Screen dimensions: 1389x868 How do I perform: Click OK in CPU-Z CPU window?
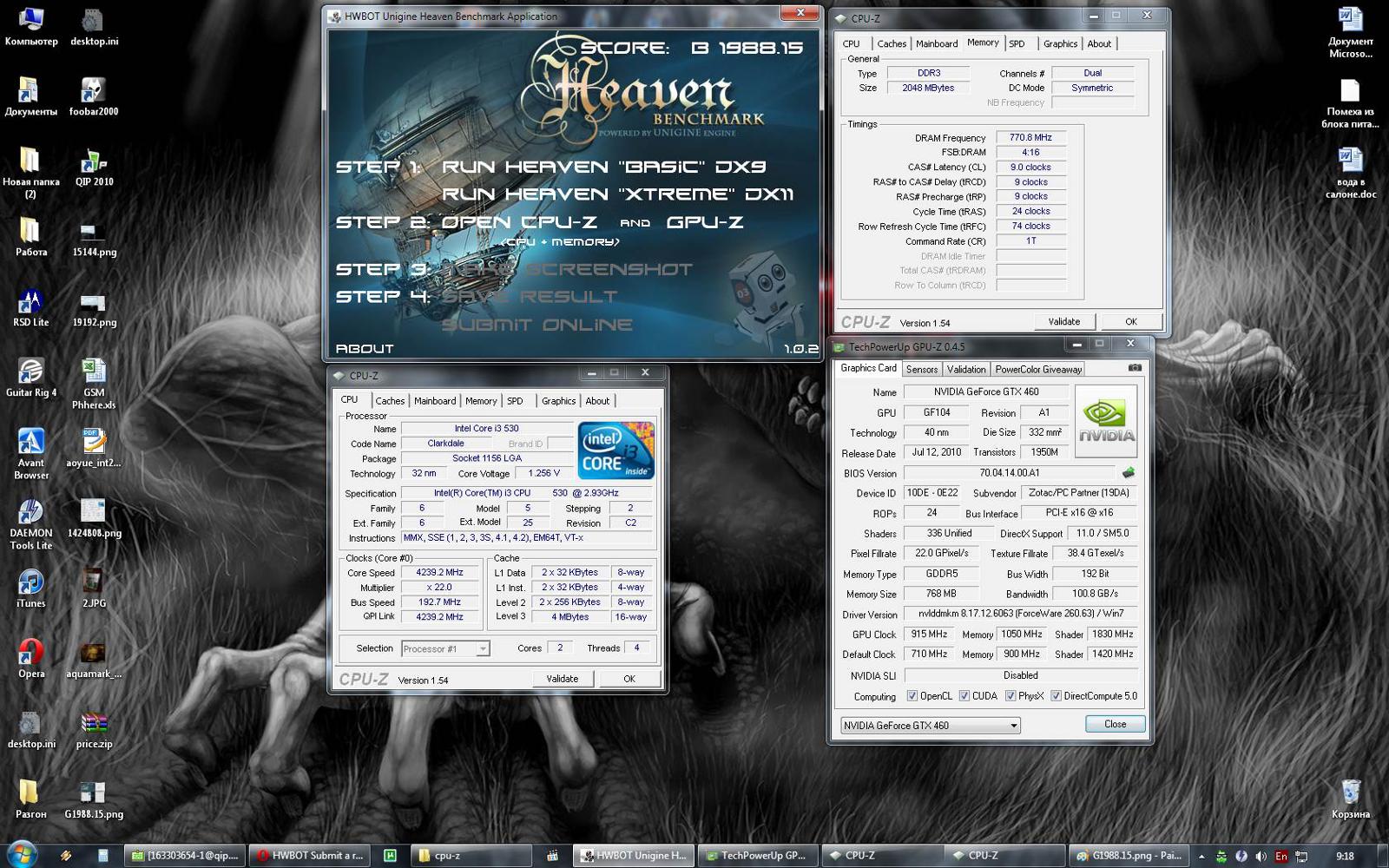pos(629,679)
